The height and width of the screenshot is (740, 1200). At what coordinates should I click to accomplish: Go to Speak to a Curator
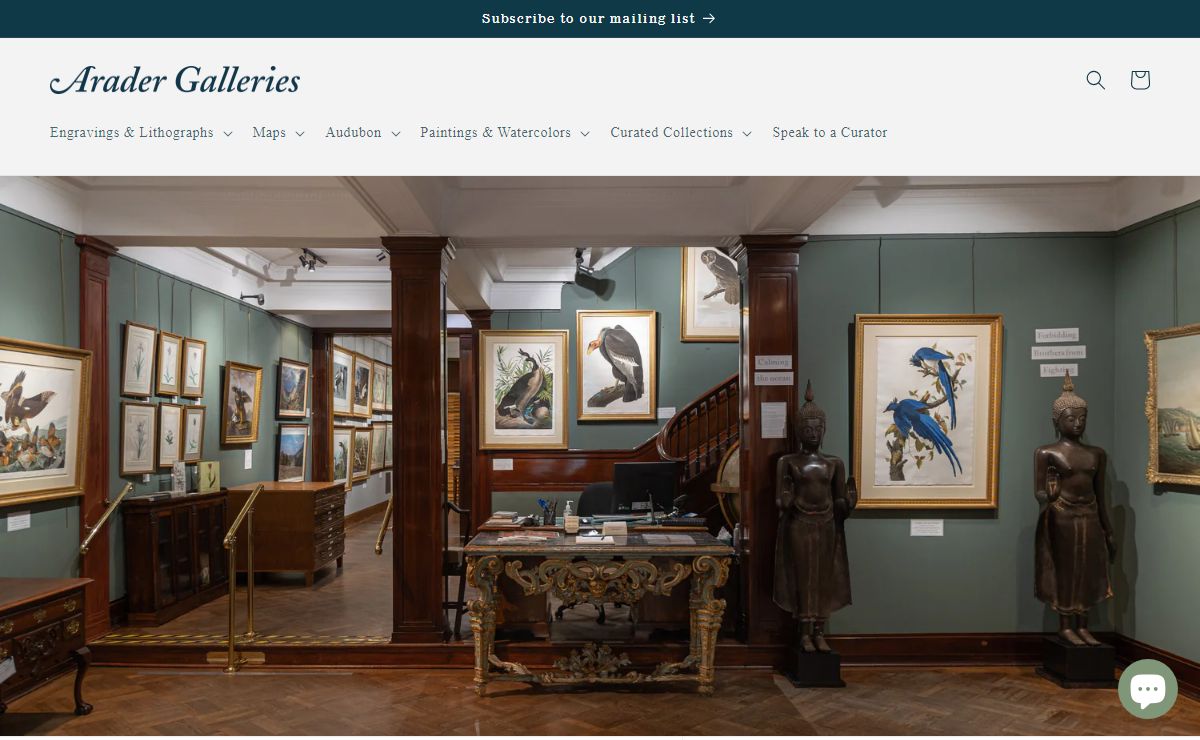tap(830, 132)
